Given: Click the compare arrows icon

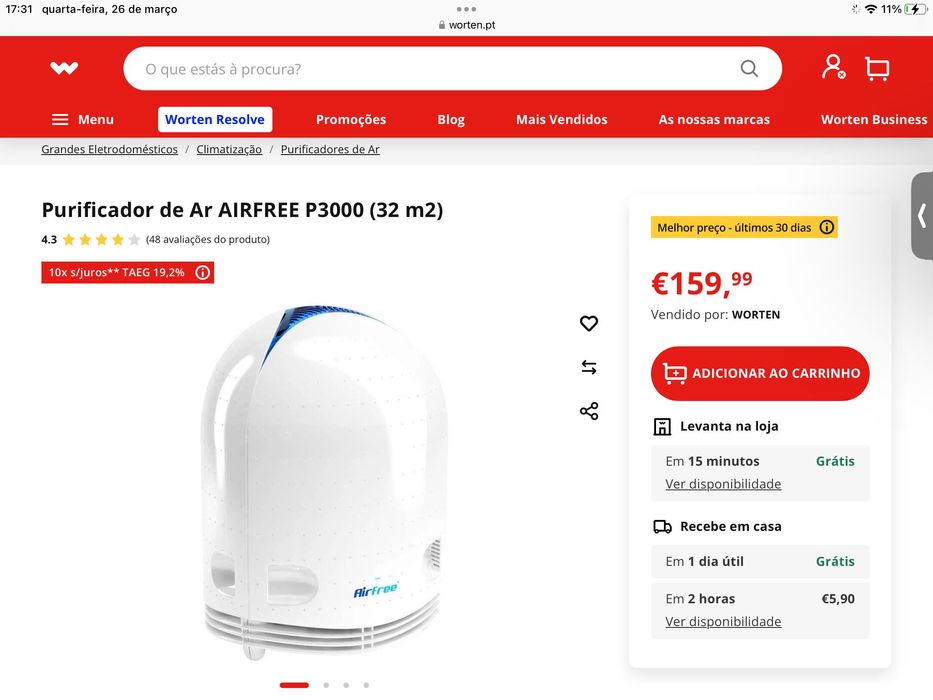Looking at the screenshot, I should pos(588,367).
